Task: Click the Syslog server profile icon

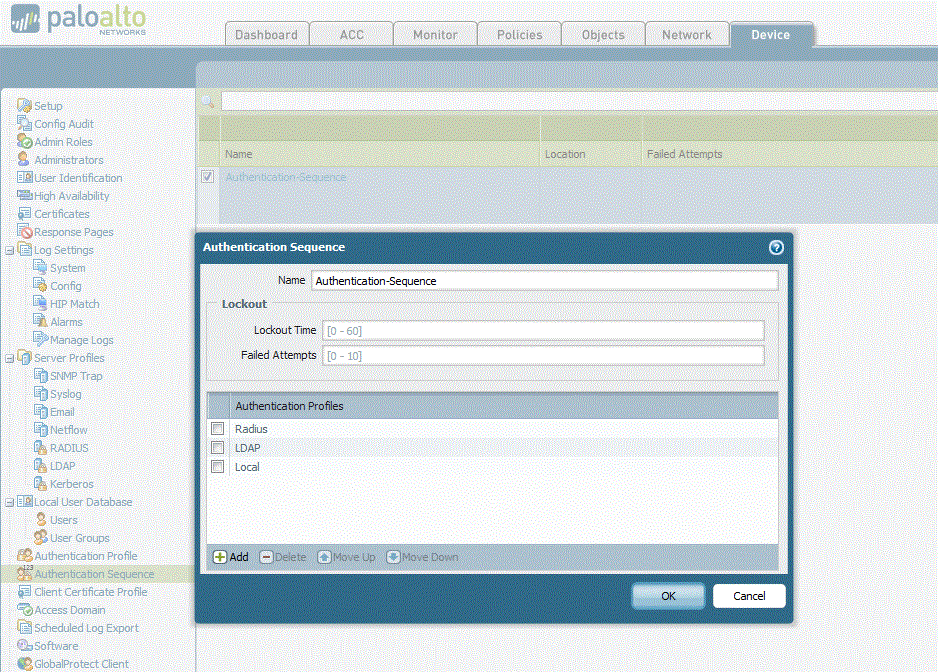Action: click(x=40, y=393)
